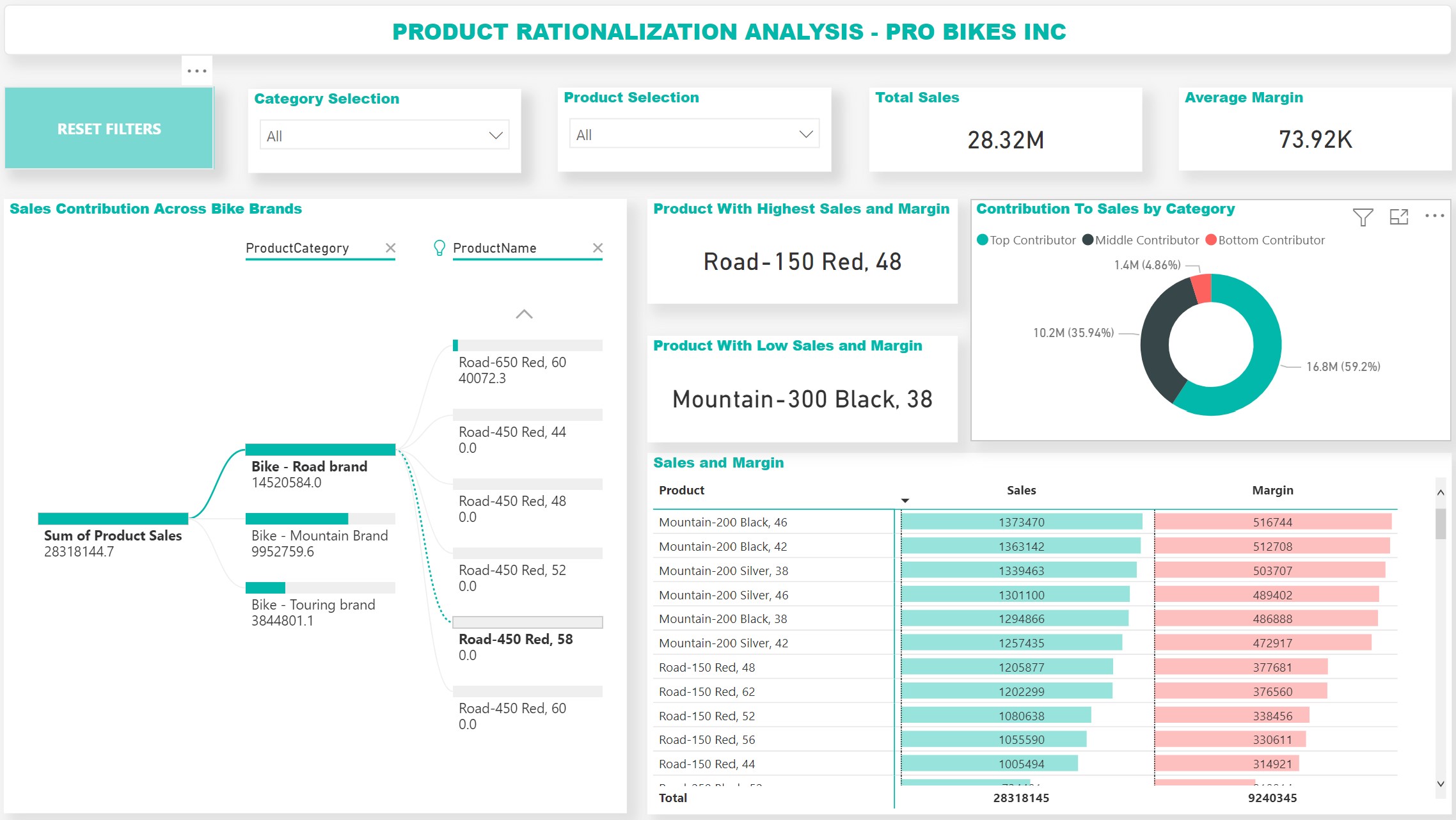Viewport: 1456px width, 820px height.
Task: Select the Road-150 Red, 48 table row
Action: pyautogui.click(x=1025, y=667)
